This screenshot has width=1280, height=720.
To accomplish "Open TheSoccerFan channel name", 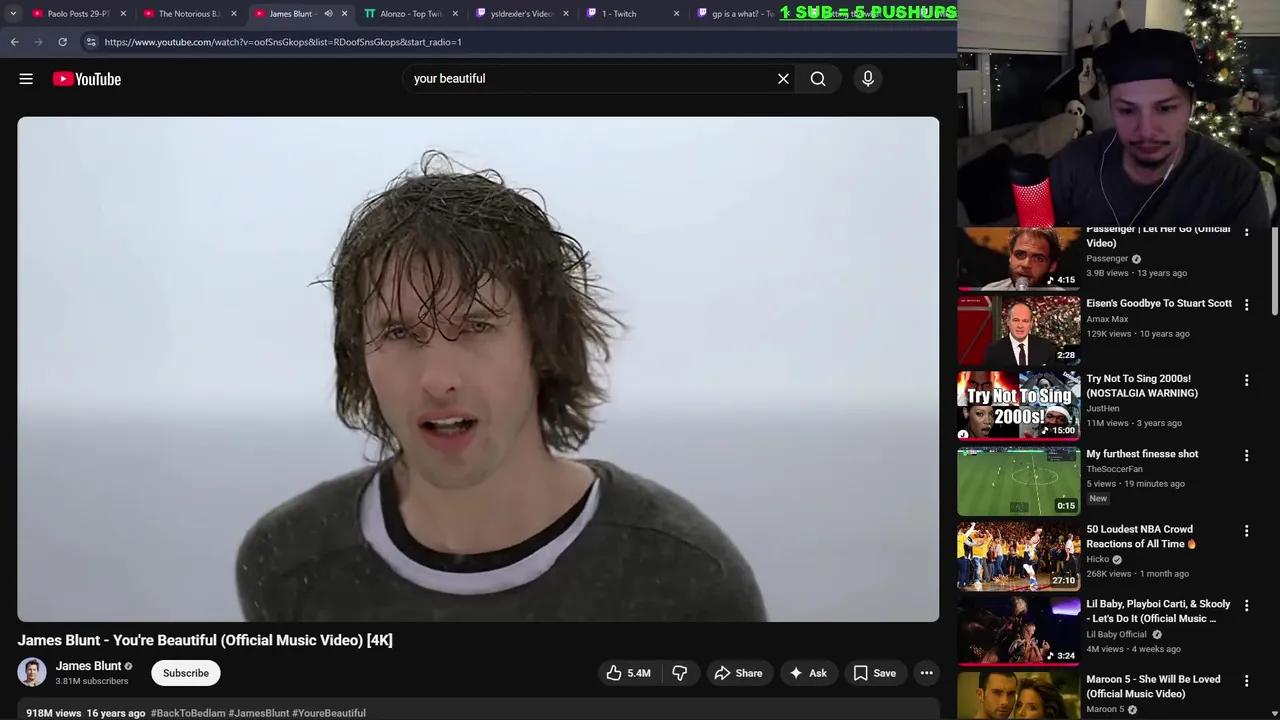I will (1114, 469).
